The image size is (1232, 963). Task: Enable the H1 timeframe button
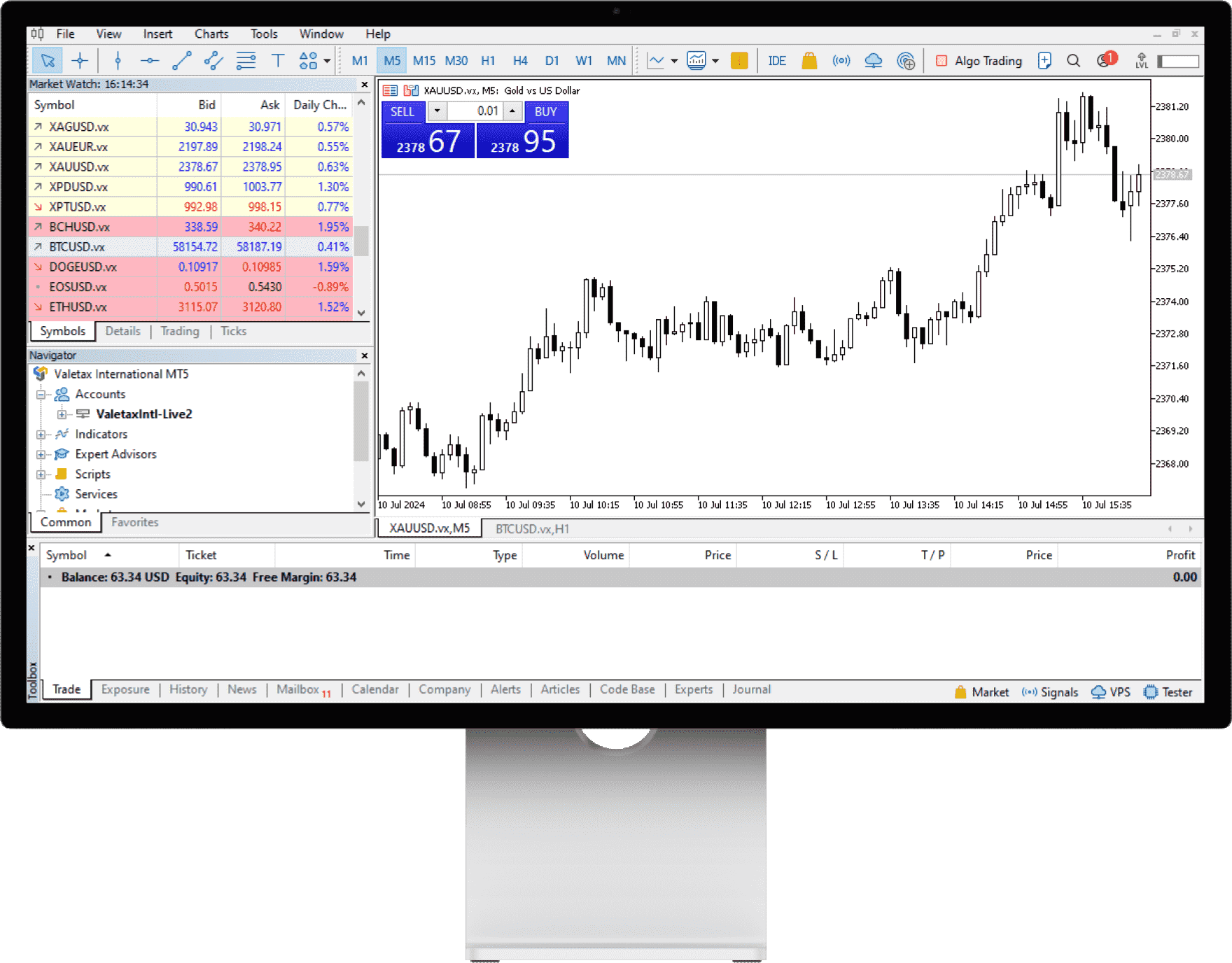click(x=488, y=61)
